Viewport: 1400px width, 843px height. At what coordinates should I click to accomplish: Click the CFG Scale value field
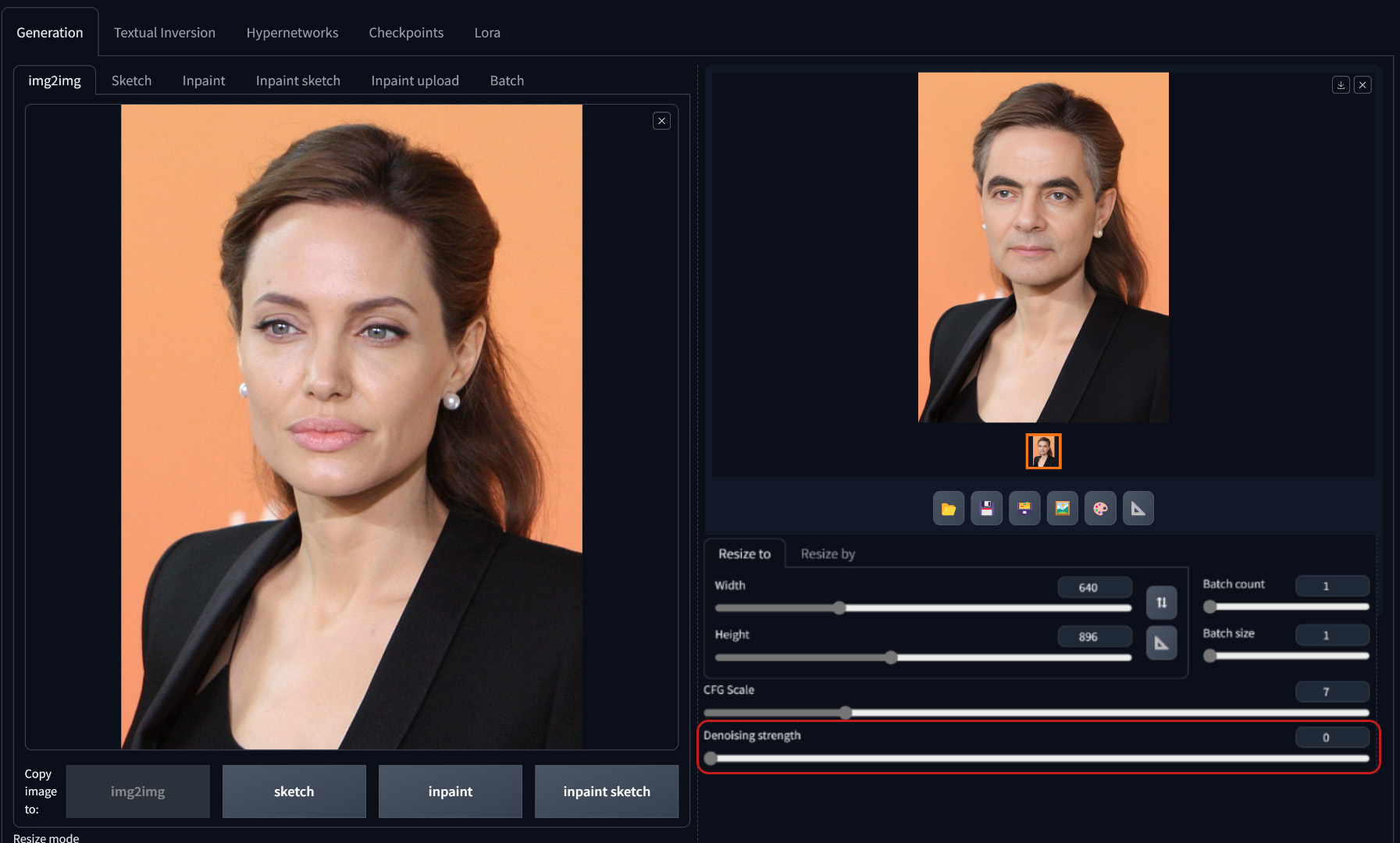pyautogui.click(x=1332, y=692)
